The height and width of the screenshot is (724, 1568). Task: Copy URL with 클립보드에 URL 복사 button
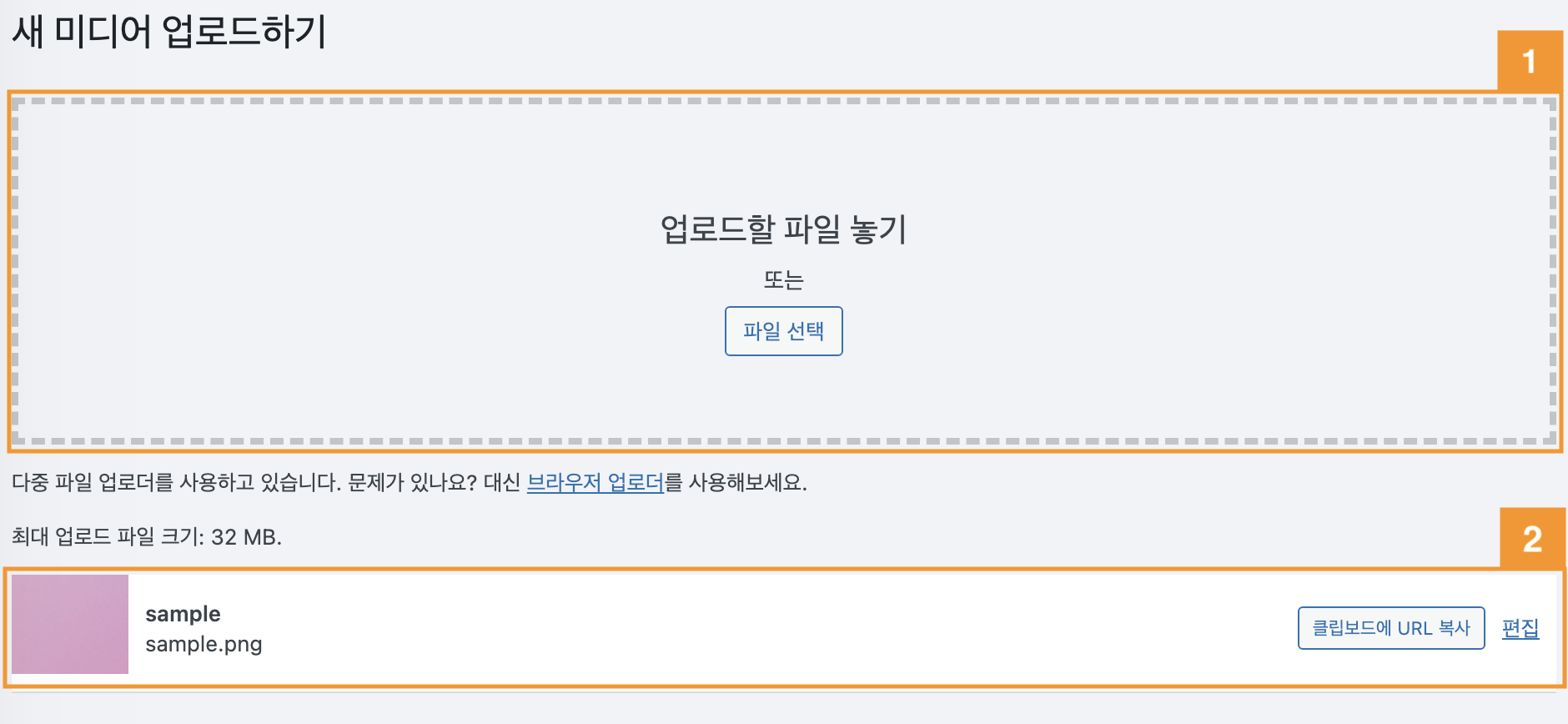click(x=1391, y=628)
